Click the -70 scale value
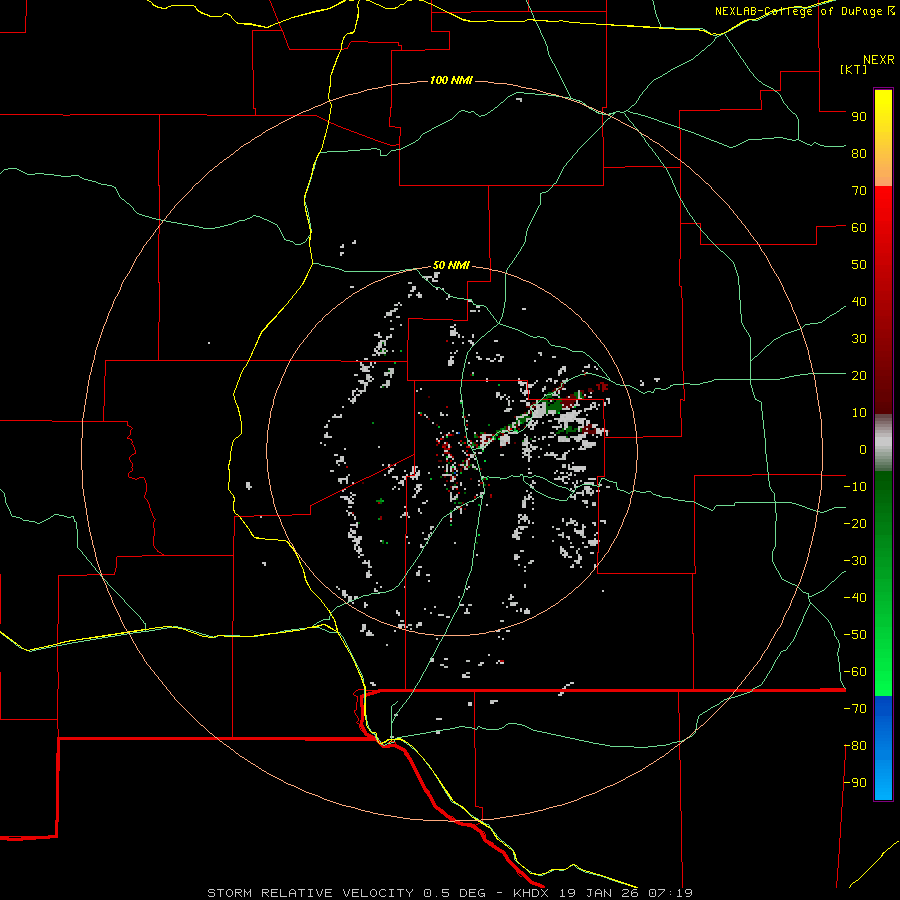The width and height of the screenshot is (900, 900). coord(855,709)
